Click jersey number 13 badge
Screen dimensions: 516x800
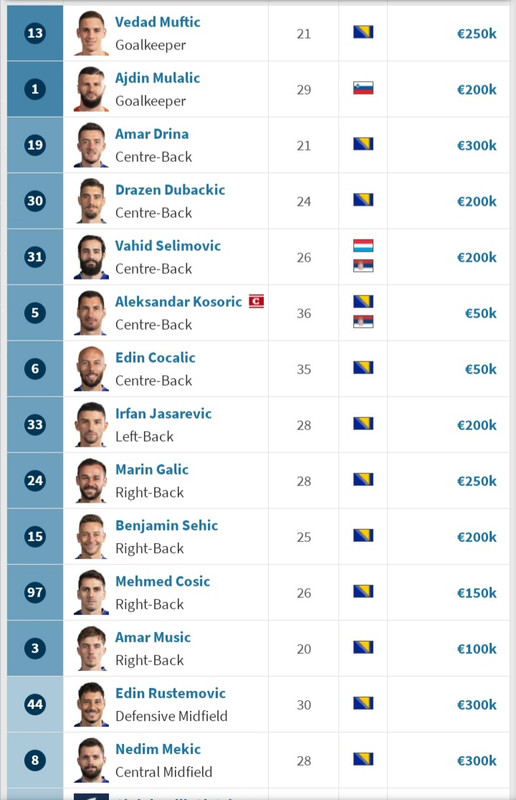click(x=35, y=33)
